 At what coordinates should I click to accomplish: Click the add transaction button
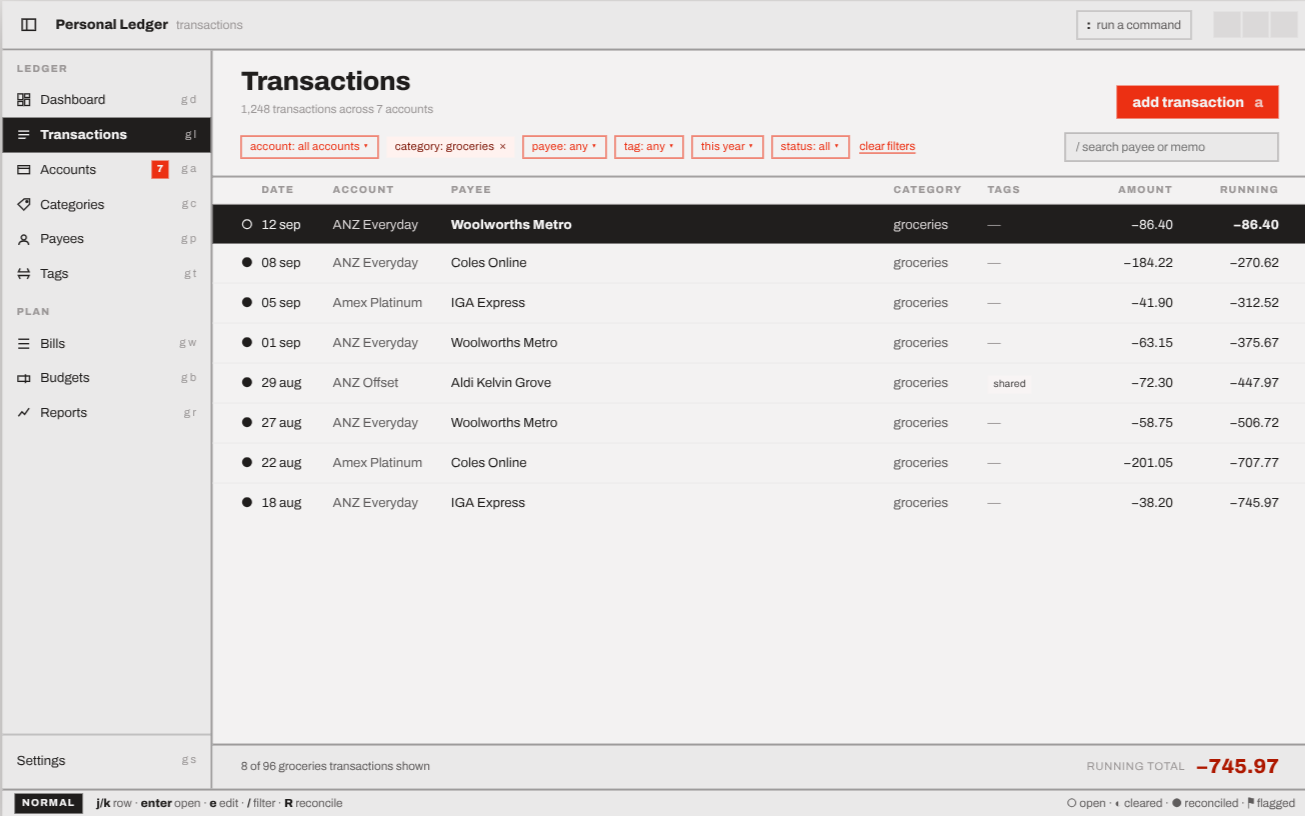[1197, 102]
